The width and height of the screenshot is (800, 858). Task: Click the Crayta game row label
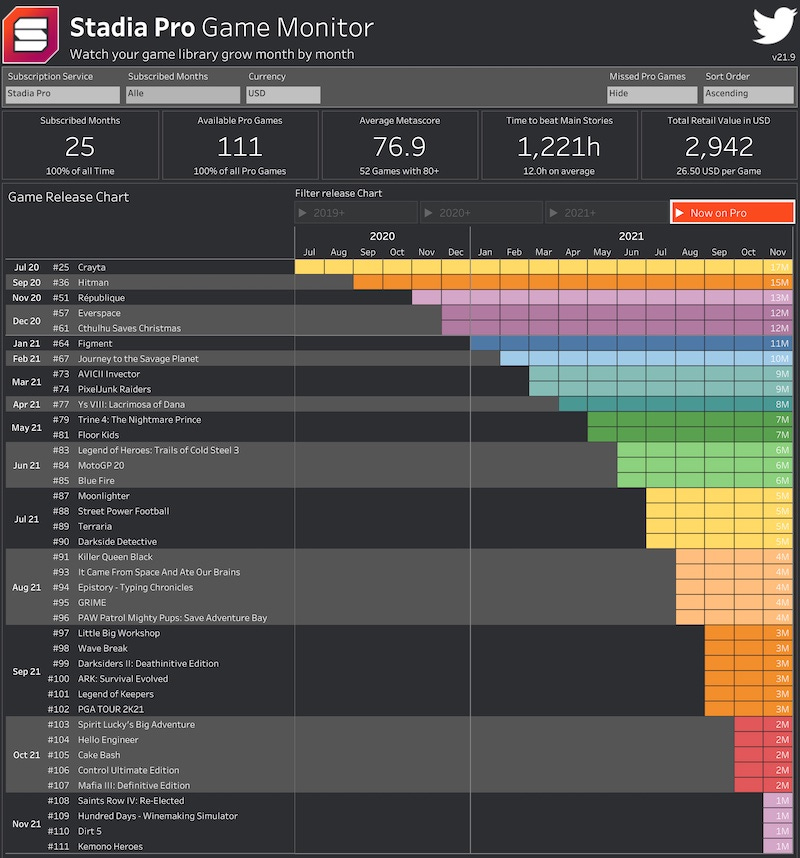91,267
